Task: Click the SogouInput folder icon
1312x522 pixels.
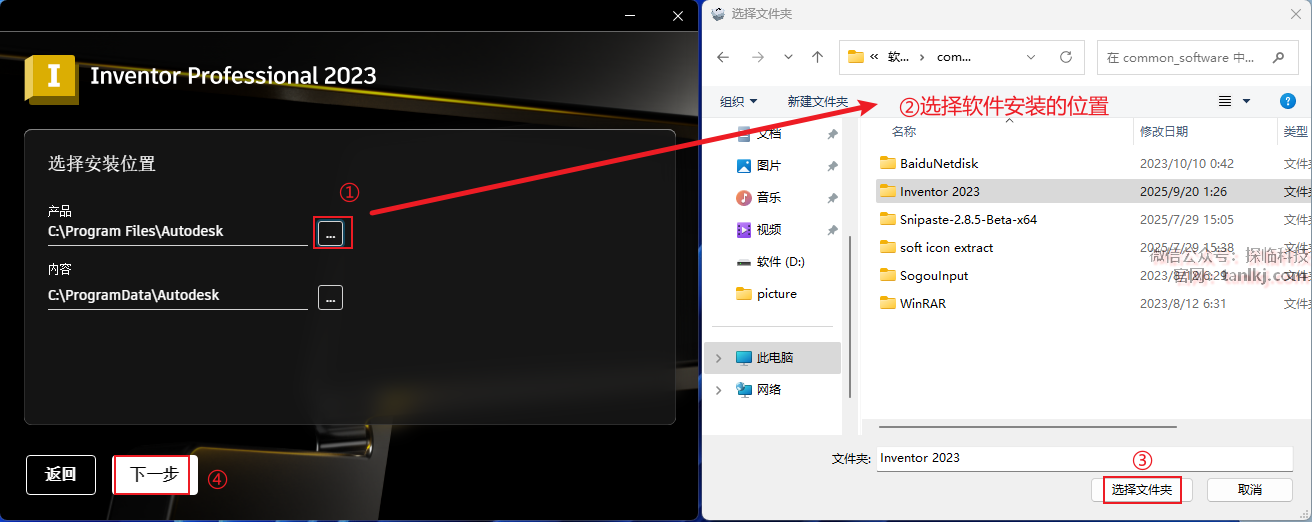Action: [x=887, y=275]
